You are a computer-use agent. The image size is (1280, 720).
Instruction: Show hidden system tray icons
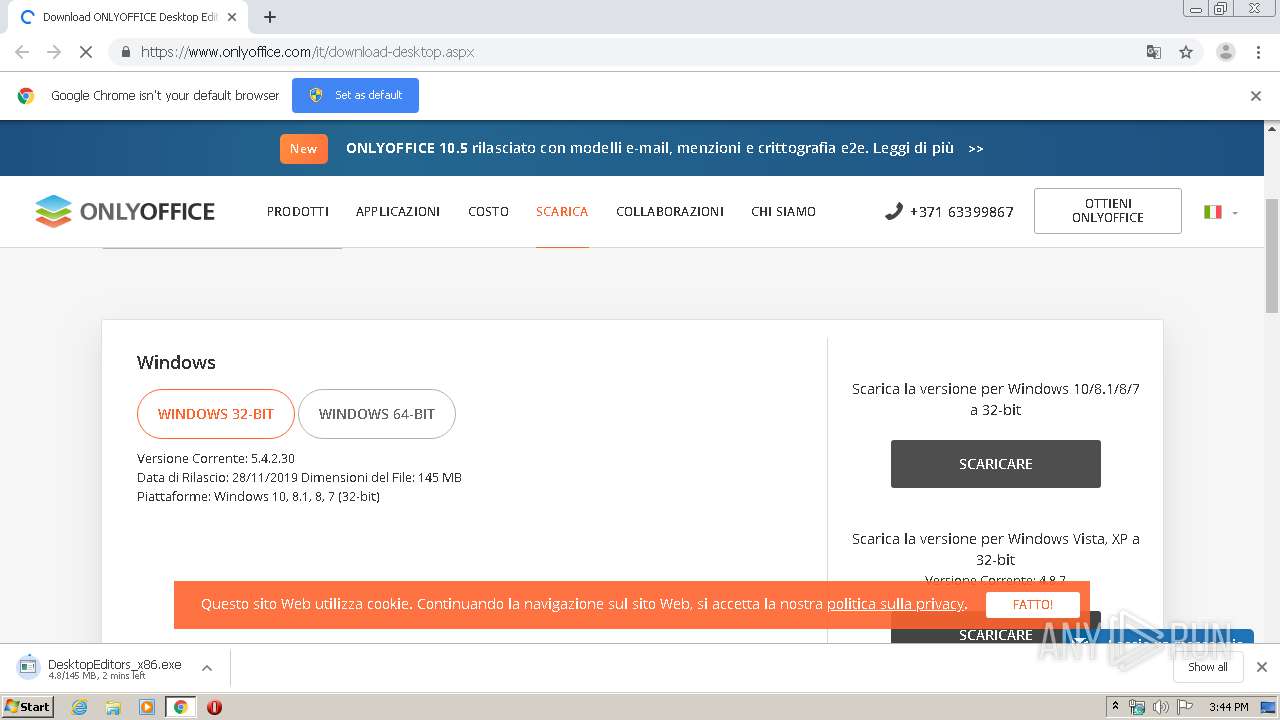coord(1116,707)
